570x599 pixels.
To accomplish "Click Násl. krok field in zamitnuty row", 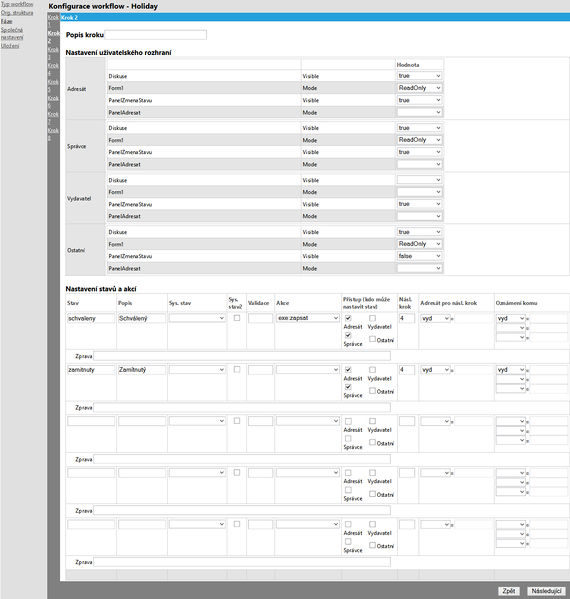I will tap(407, 370).
